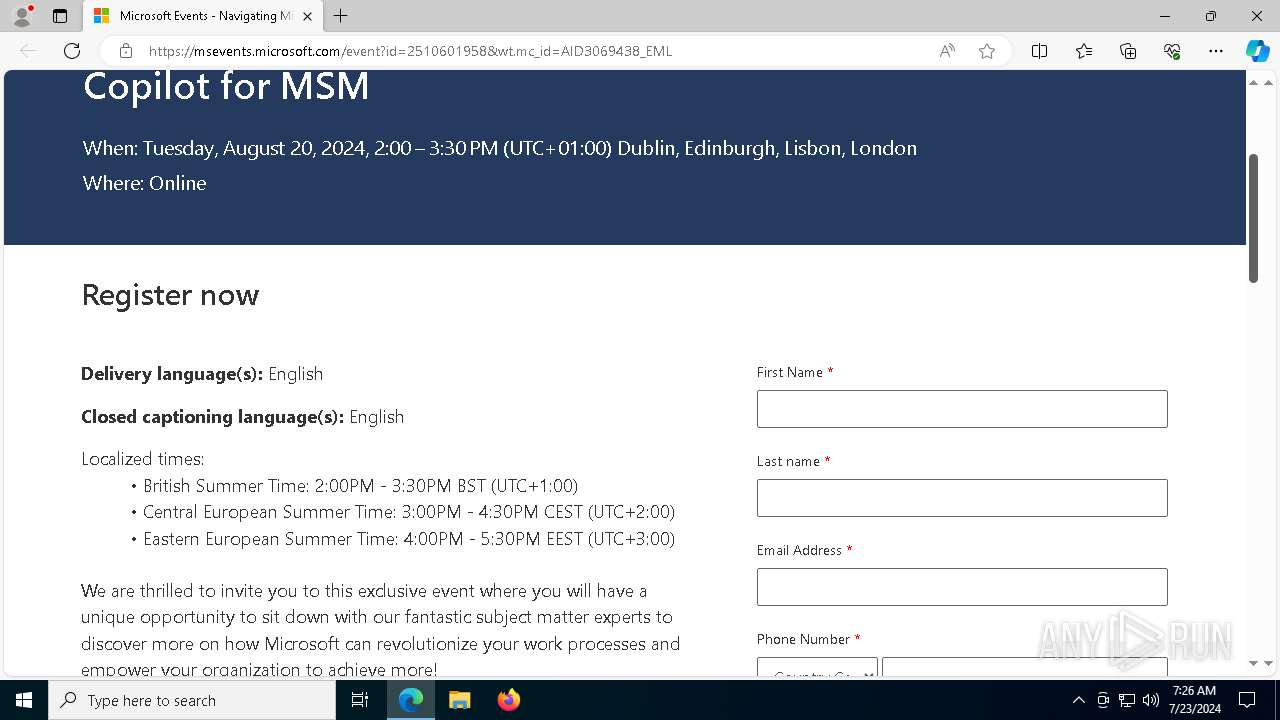Screen dimensions: 1280x720
Task: Click the Last name input field
Action: coord(962,498)
